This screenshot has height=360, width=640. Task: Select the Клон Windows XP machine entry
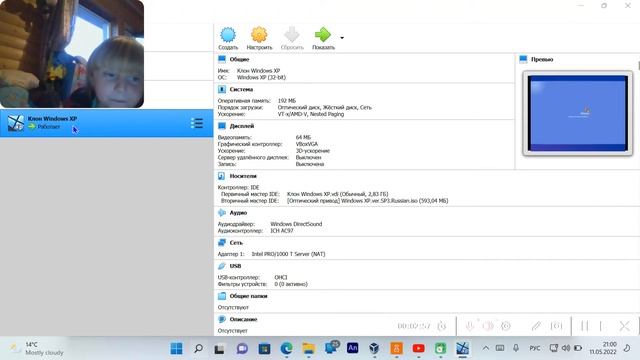107,123
